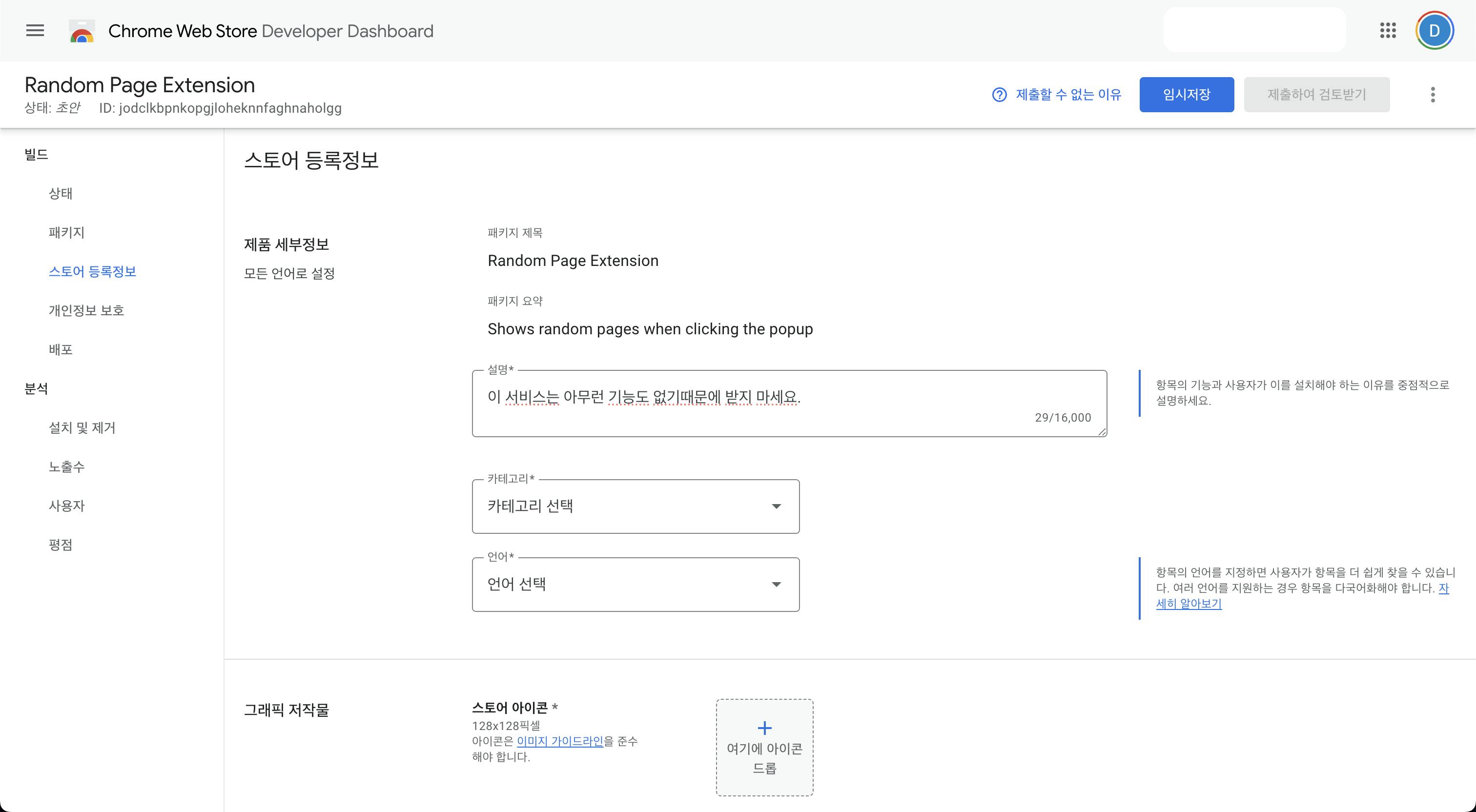Click the 제출하여 검토받기 button

pyautogui.click(x=1316, y=95)
